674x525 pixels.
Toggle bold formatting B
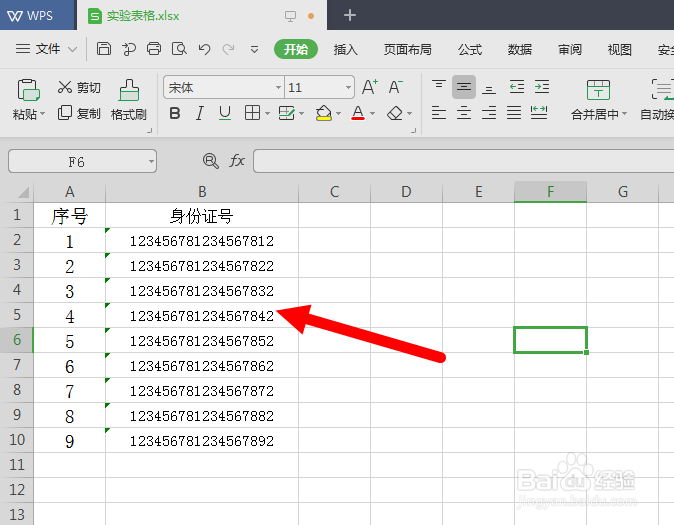pyautogui.click(x=175, y=114)
